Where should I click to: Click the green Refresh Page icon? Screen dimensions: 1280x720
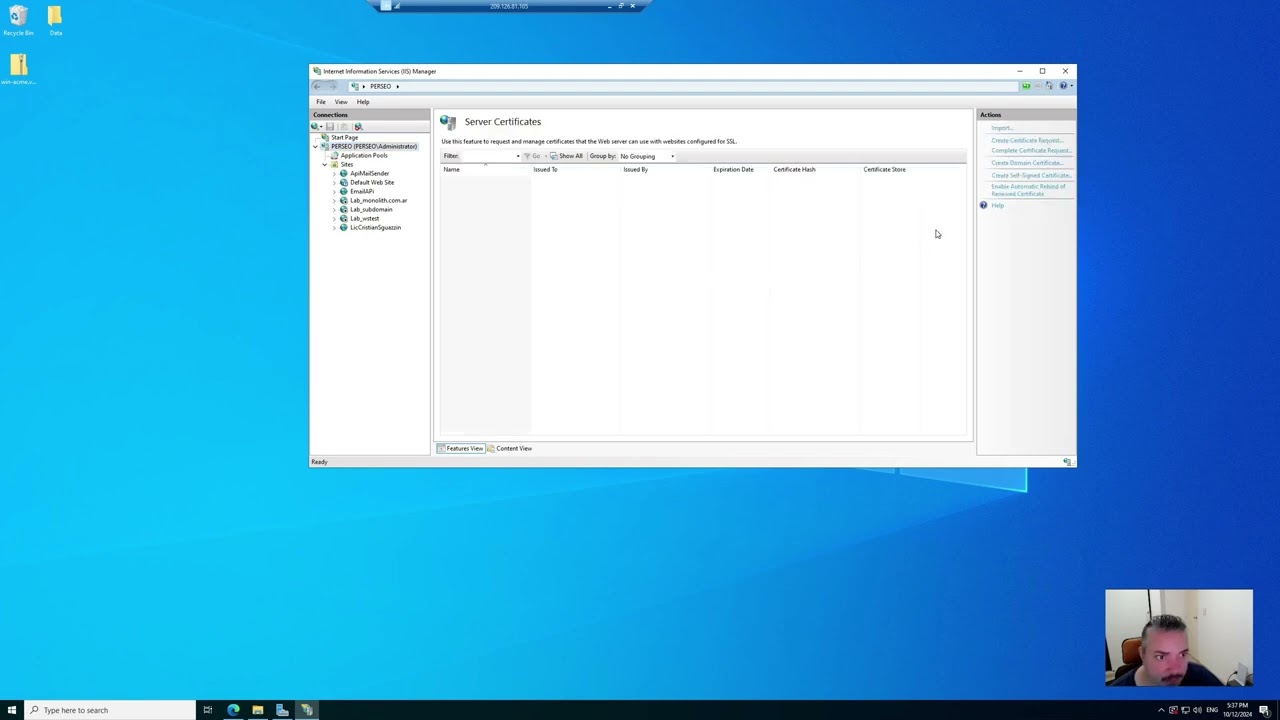click(1026, 86)
